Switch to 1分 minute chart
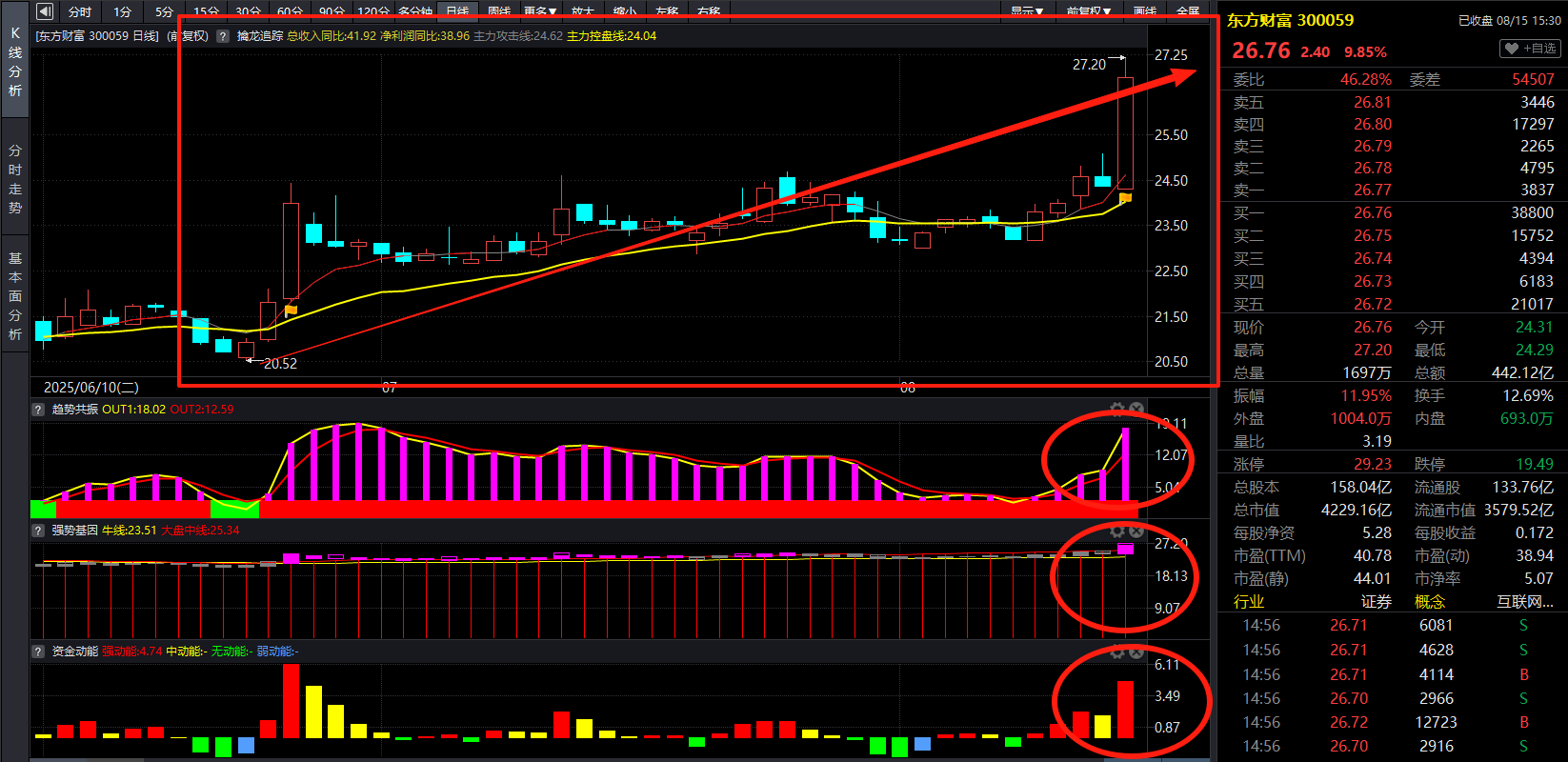 [x=123, y=11]
